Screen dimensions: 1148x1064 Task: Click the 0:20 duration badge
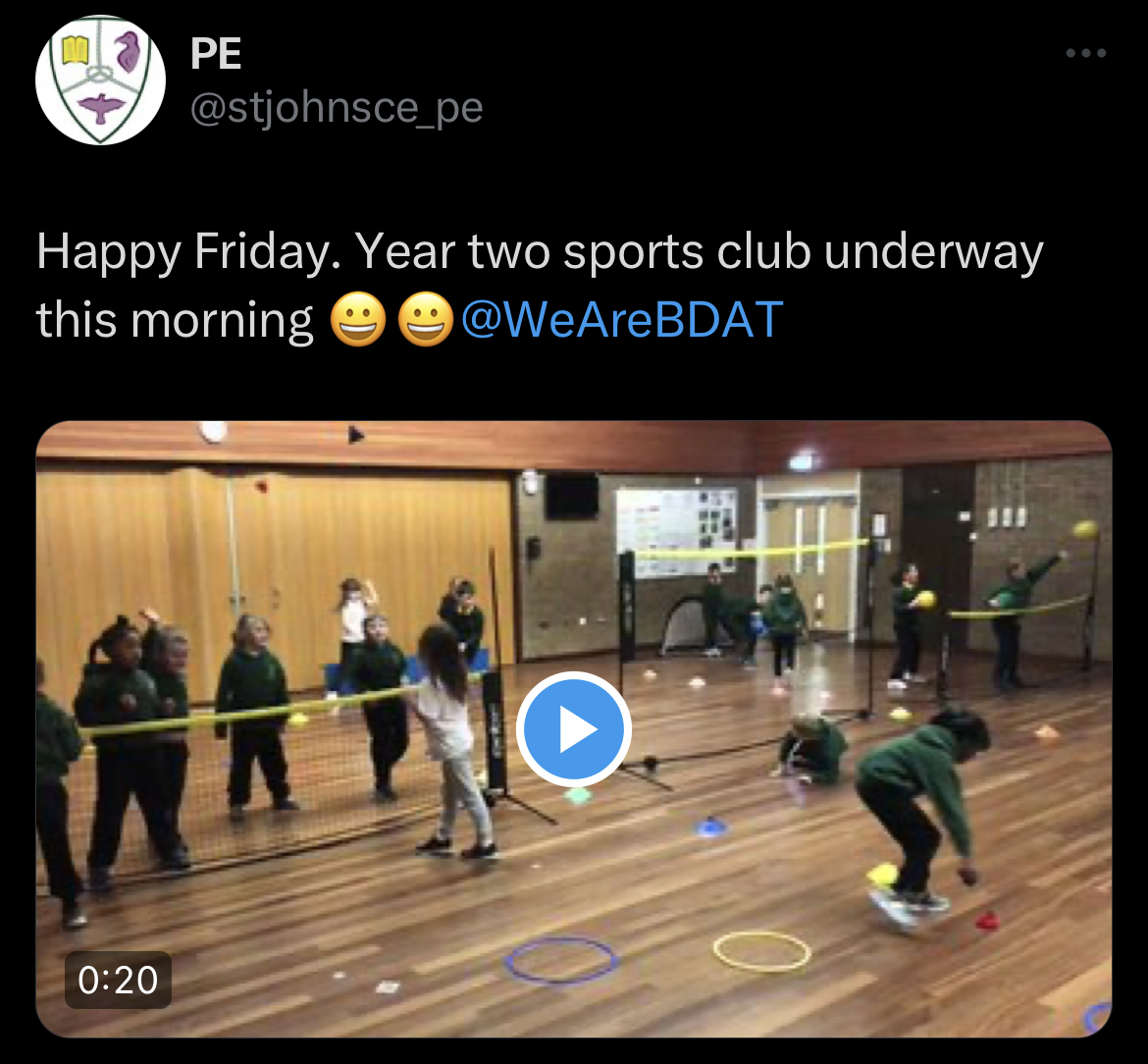tap(118, 980)
